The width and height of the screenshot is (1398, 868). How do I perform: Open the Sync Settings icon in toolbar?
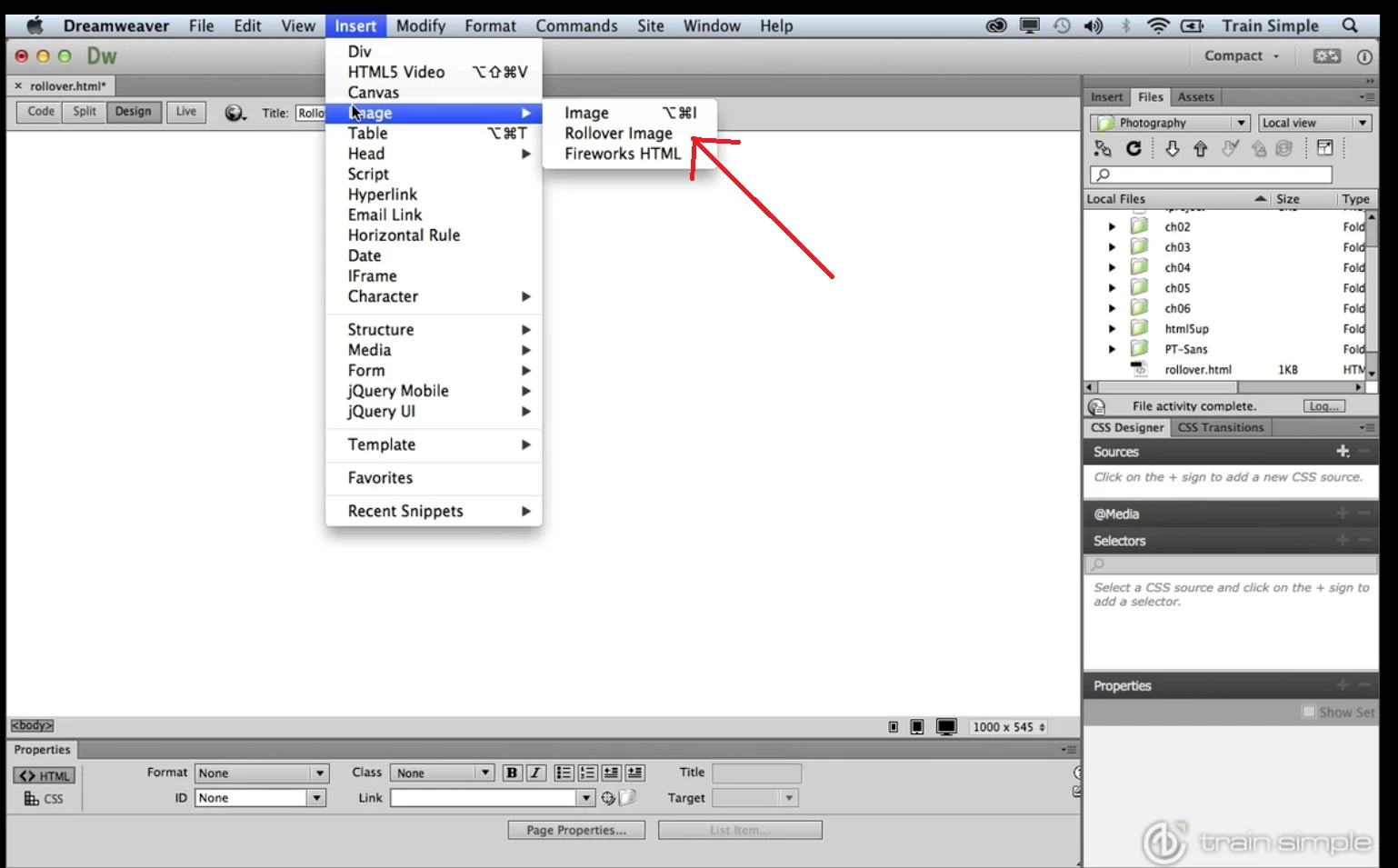pos(1327,56)
